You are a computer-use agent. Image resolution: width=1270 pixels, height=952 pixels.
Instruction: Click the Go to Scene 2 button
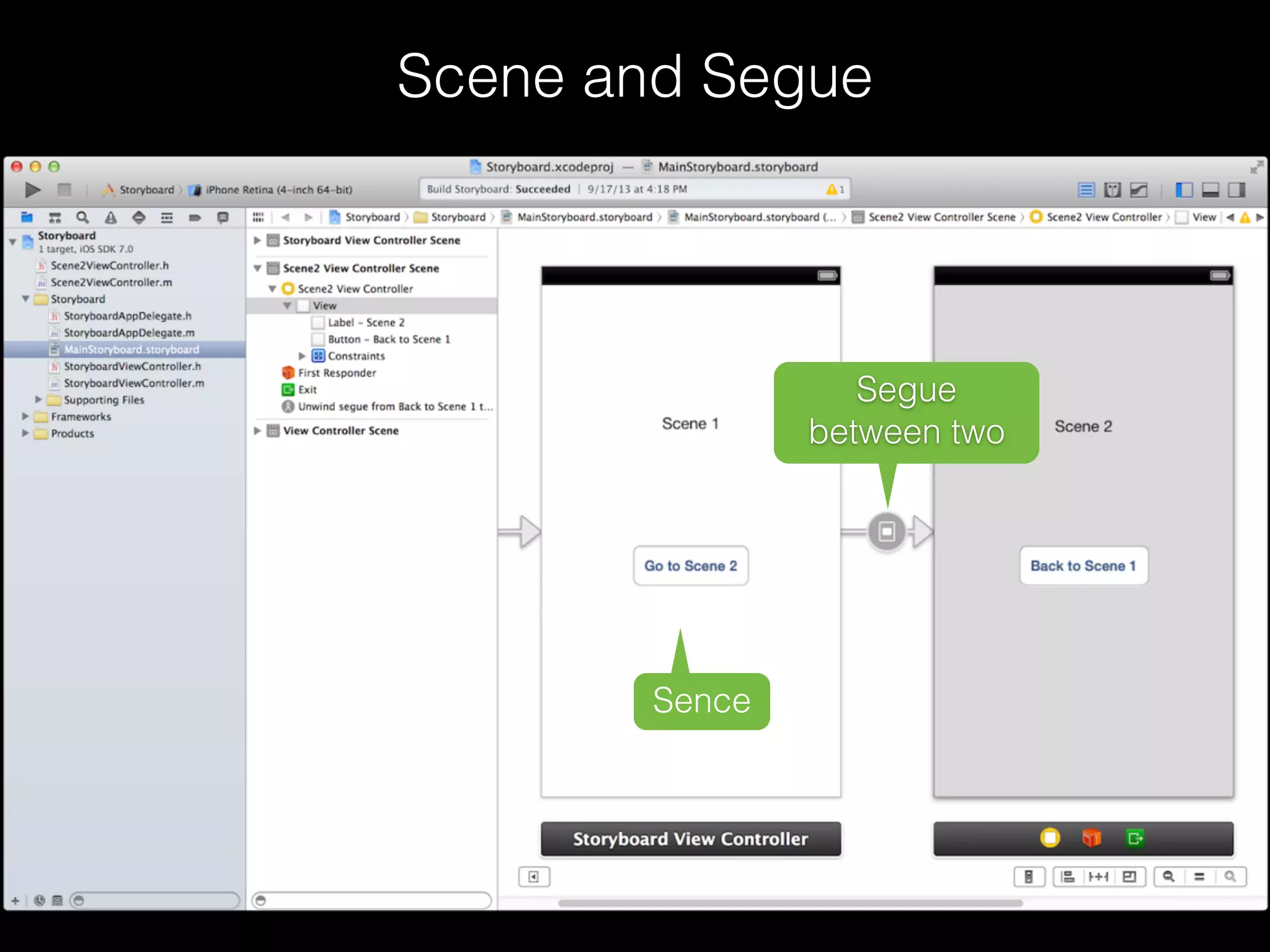click(690, 565)
